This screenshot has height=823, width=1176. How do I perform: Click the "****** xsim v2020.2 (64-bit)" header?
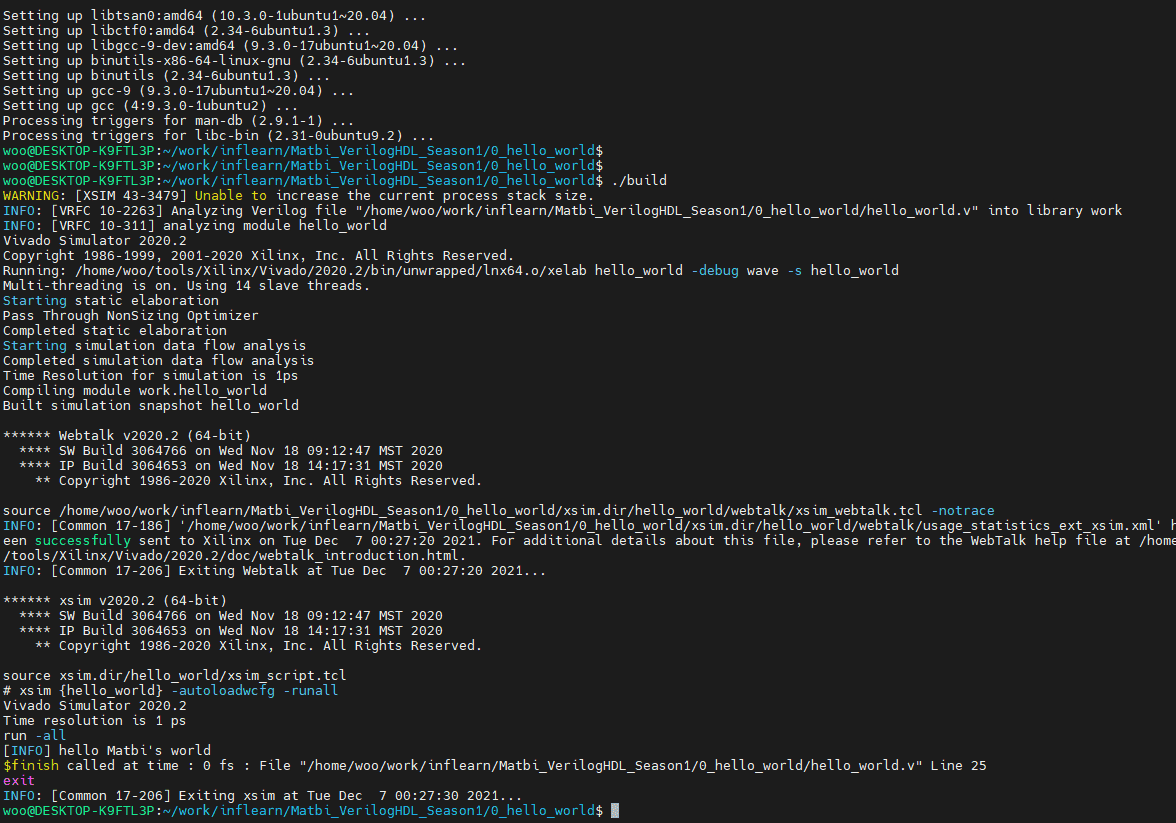point(115,600)
